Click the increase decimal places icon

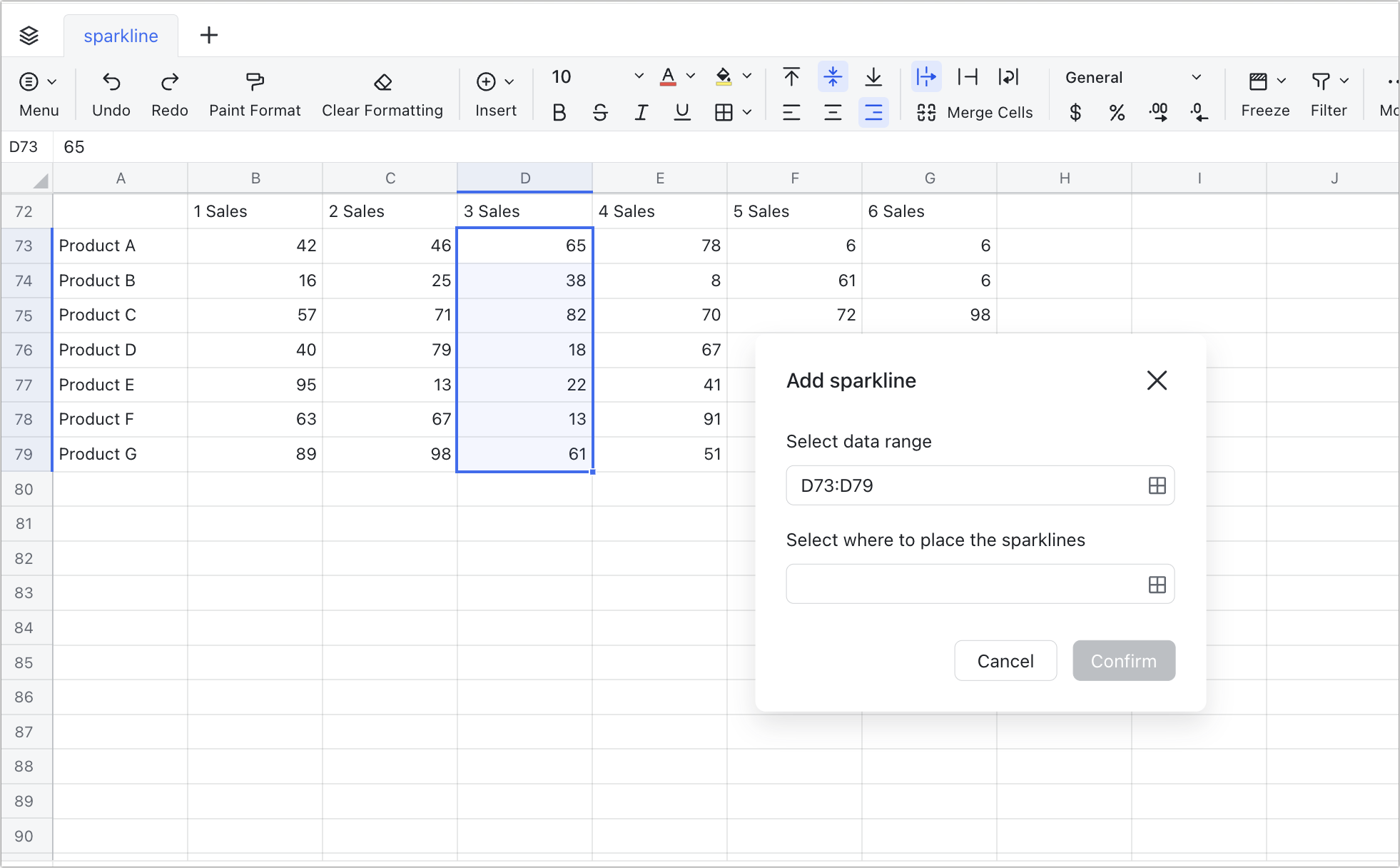coord(1158,112)
